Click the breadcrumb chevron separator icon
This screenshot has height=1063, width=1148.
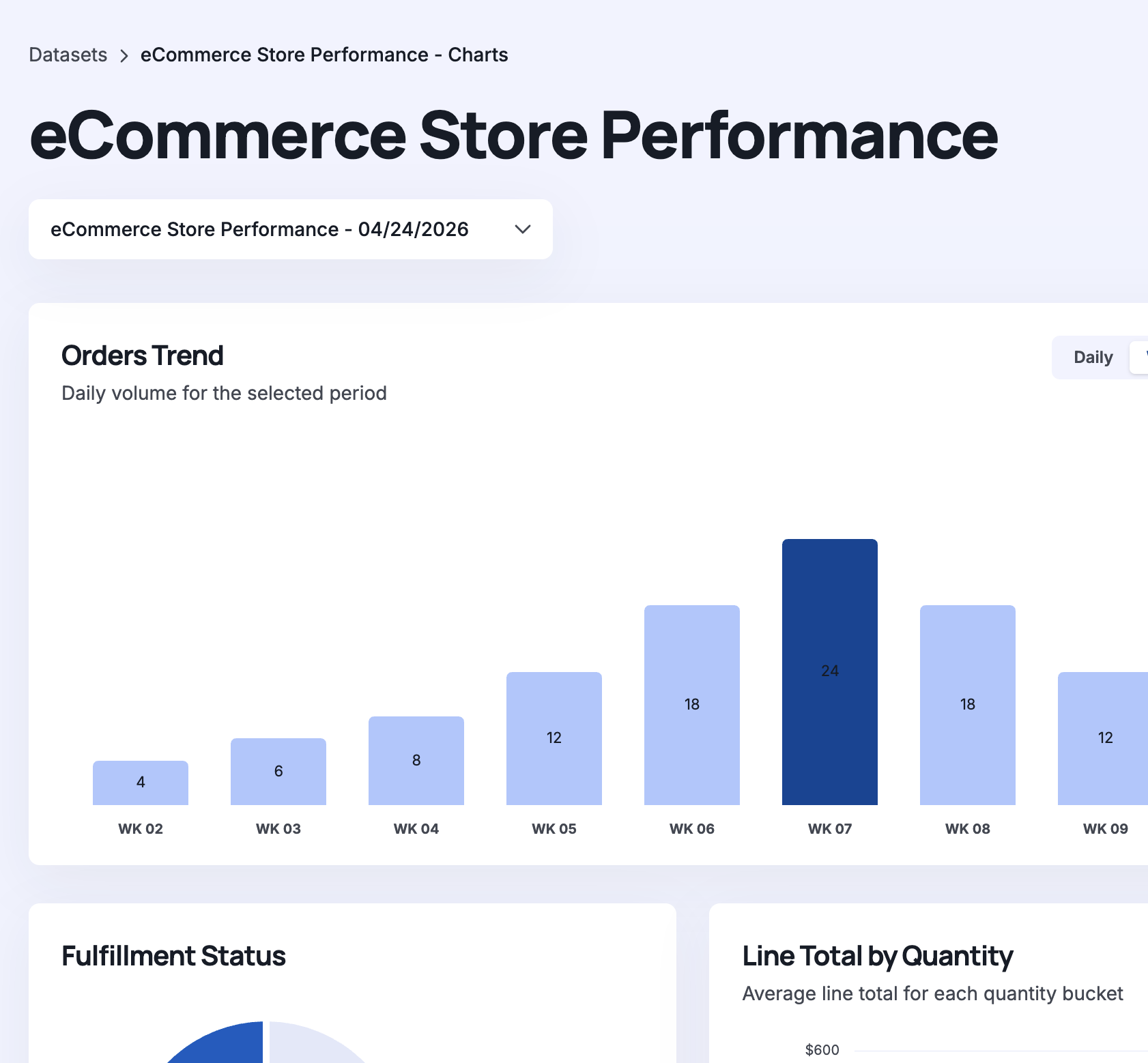tap(124, 56)
